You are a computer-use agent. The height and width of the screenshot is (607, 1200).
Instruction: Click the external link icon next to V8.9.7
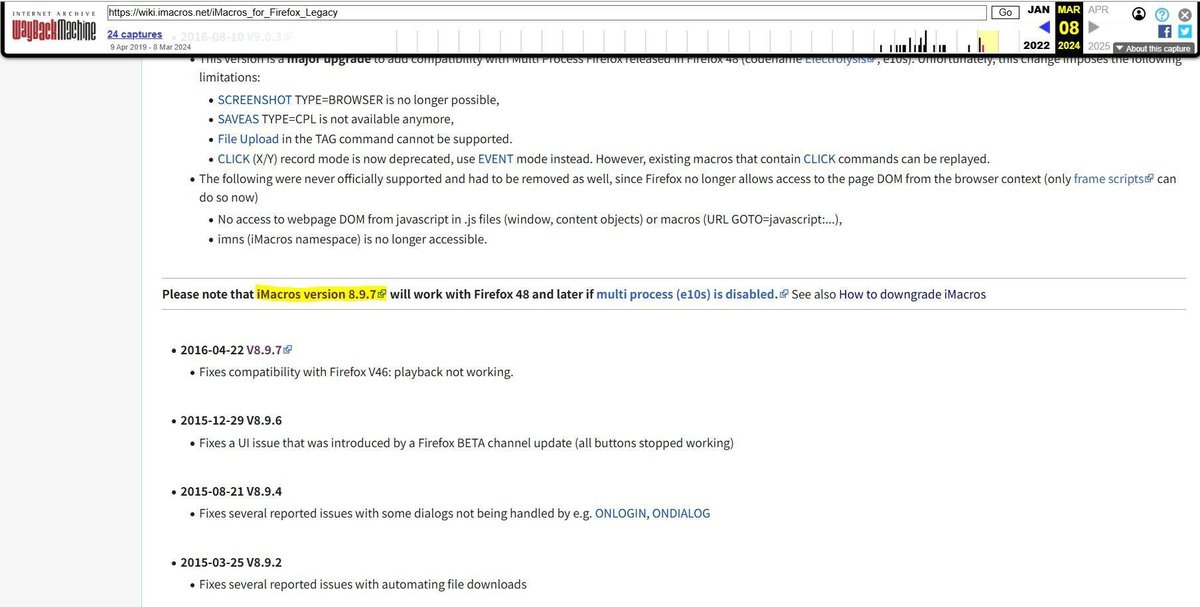coord(288,348)
